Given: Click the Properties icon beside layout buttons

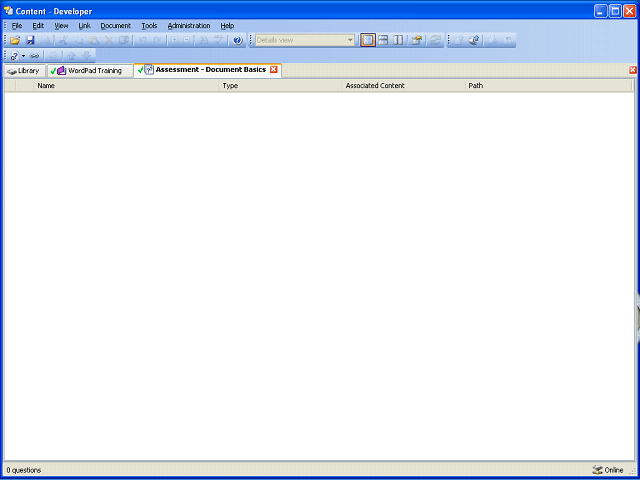Looking at the screenshot, I should 416,40.
